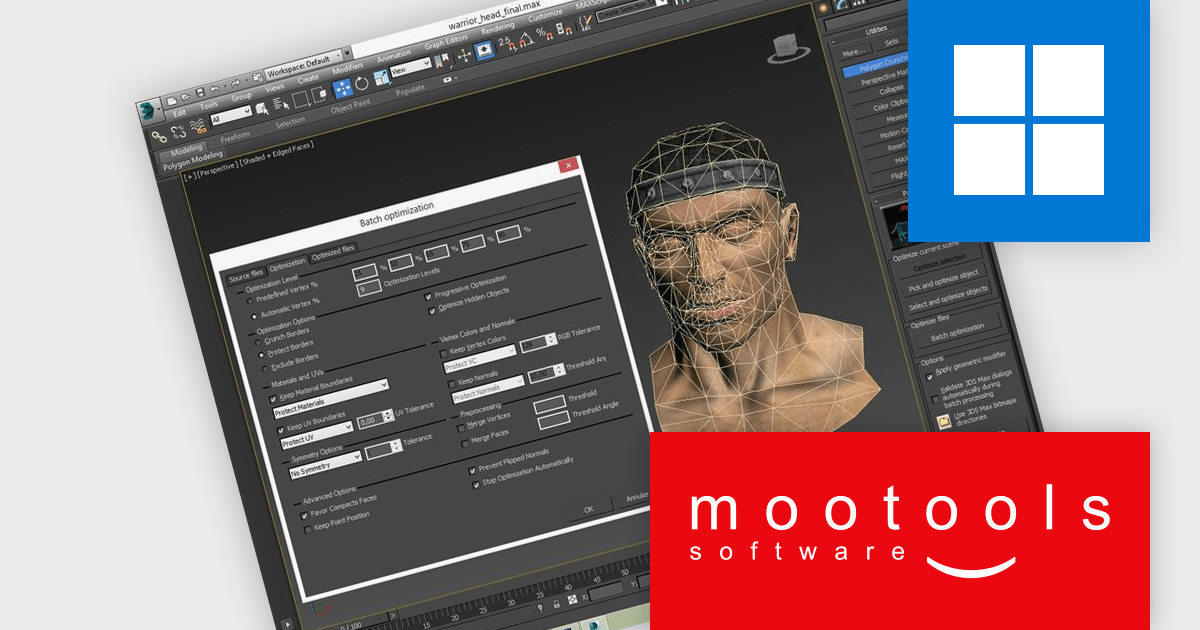
Task: Click the Undo arrow icon
Action: [213, 89]
